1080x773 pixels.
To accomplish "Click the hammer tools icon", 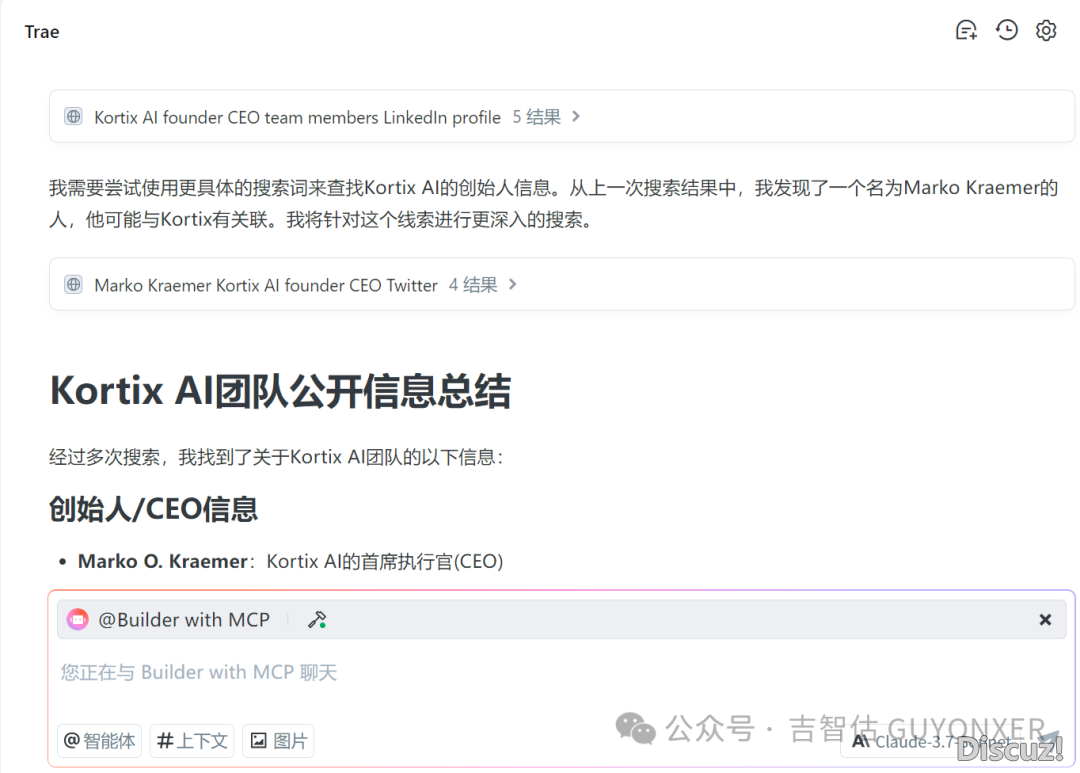I will (x=317, y=620).
